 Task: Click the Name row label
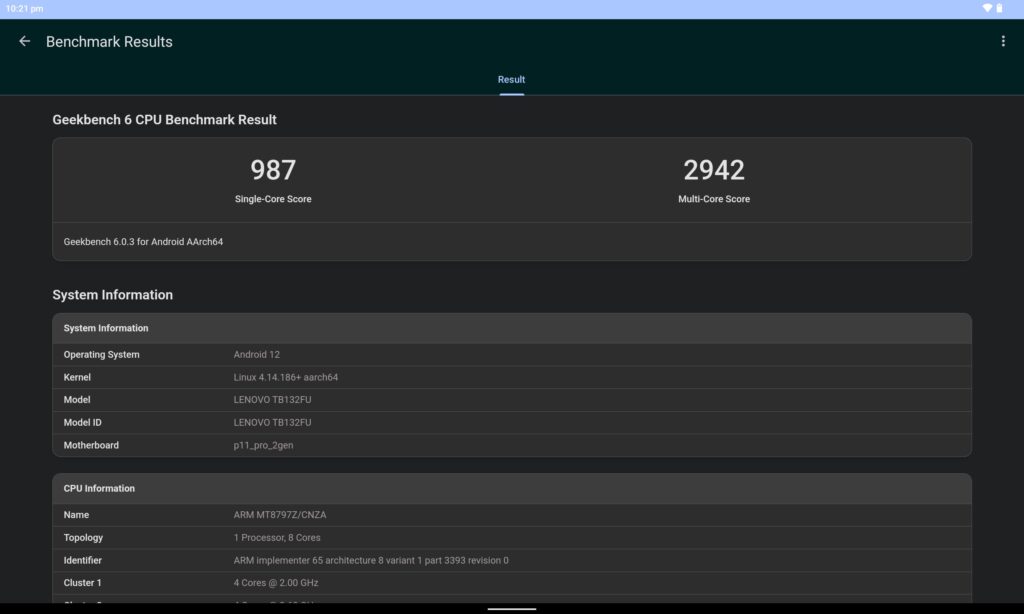76,515
